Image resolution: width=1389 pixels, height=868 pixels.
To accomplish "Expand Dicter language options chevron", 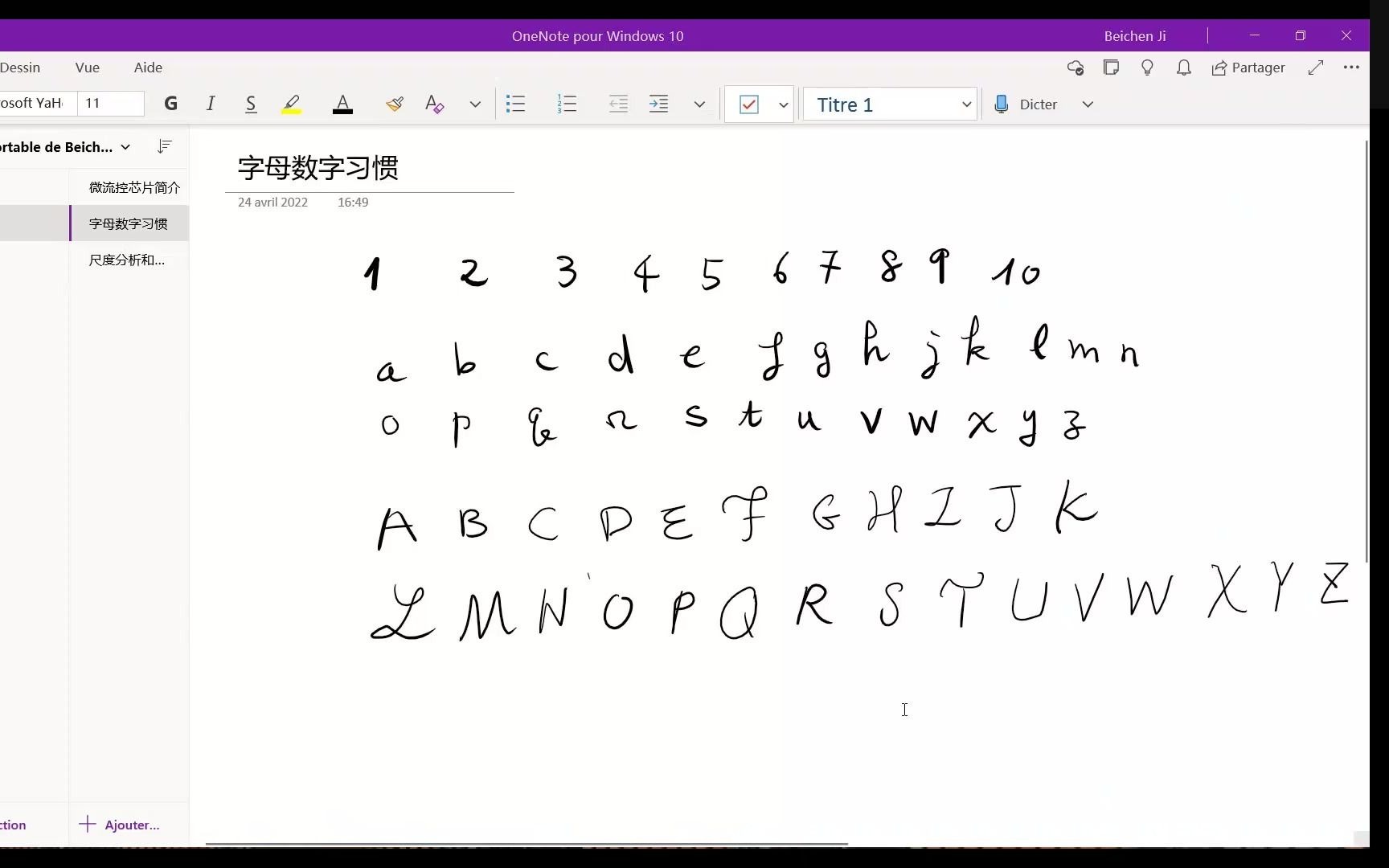I will click(1088, 104).
